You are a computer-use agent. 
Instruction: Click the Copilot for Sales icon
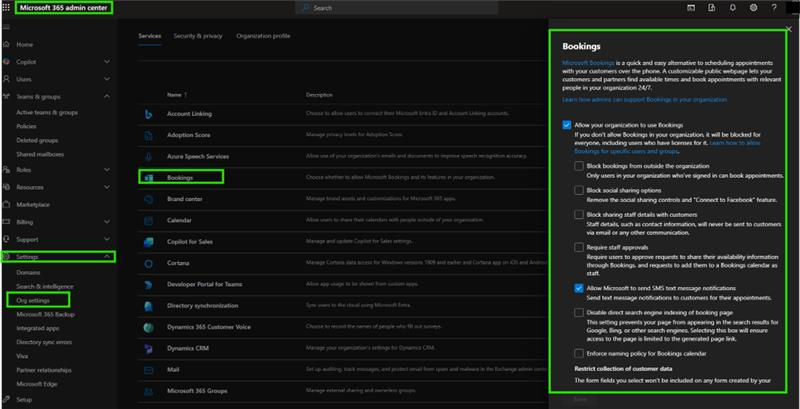(148, 242)
